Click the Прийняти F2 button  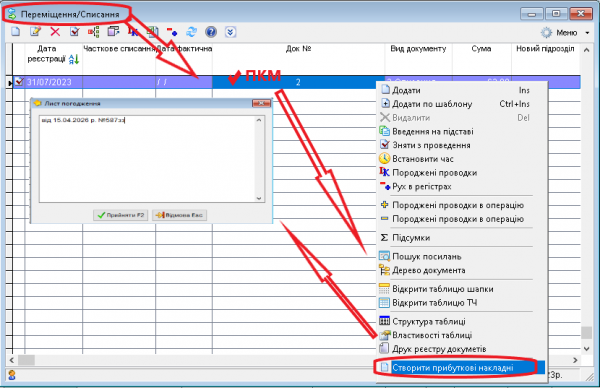tap(121, 215)
